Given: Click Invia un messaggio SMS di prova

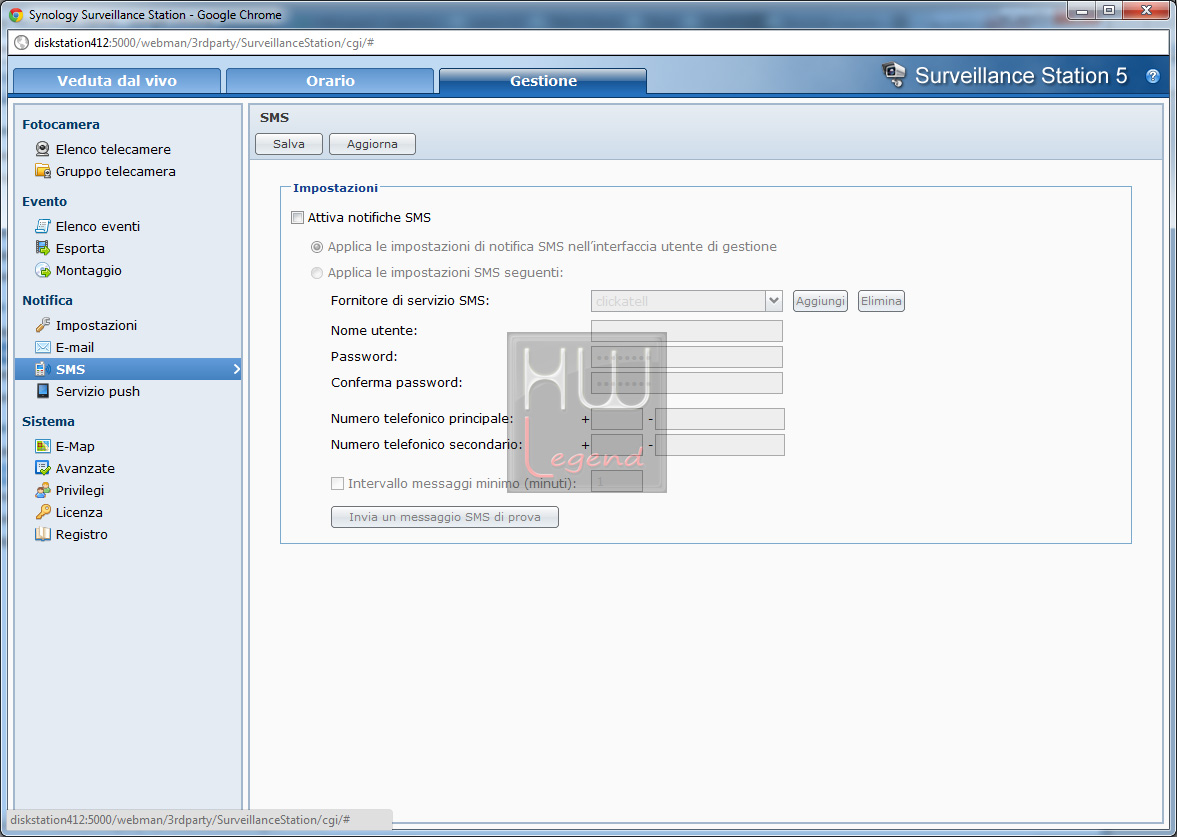Looking at the screenshot, I should [x=444, y=517].
